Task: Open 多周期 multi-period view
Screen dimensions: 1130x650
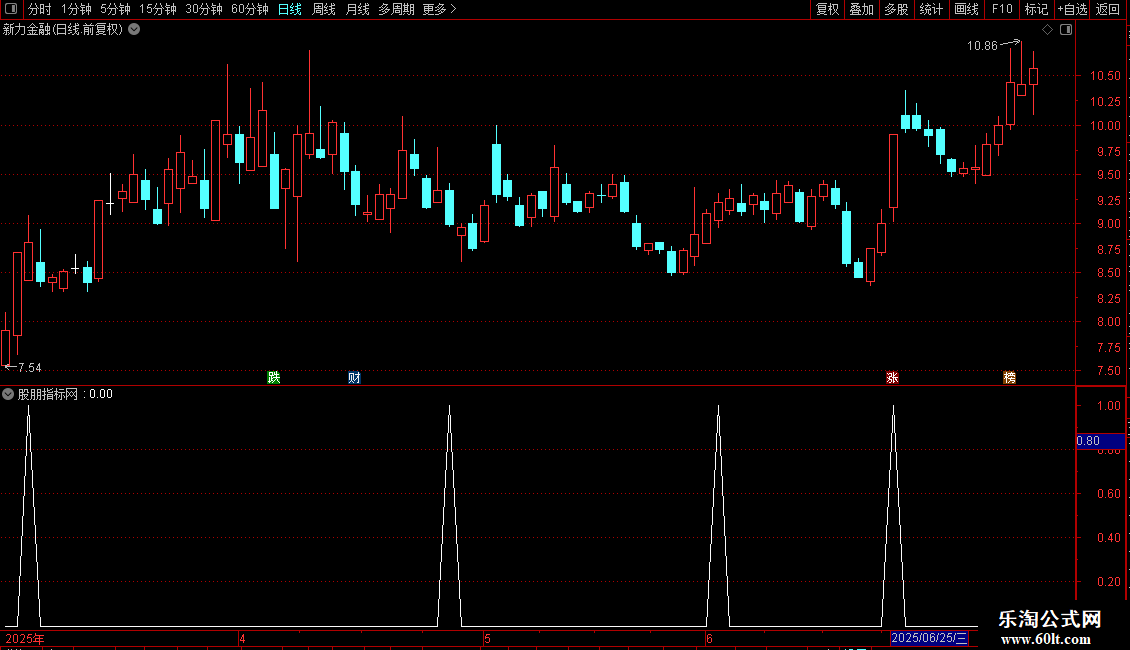Action: tap(396, 9)
